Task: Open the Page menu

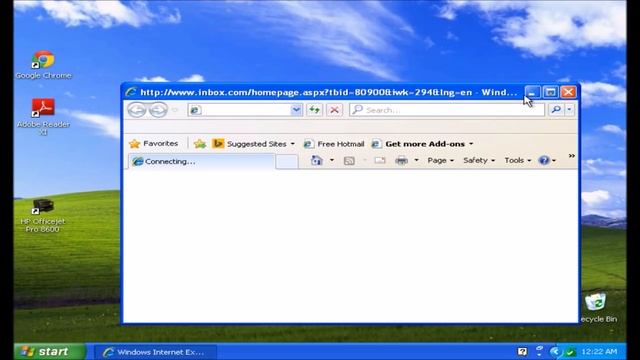Action: click(x=440, y=160)
